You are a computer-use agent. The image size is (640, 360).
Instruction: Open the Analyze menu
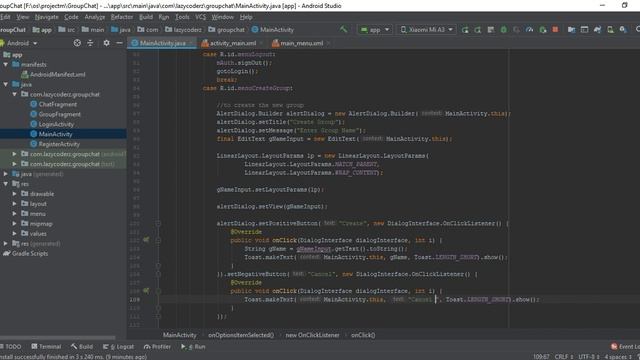(x=95, y=17)
